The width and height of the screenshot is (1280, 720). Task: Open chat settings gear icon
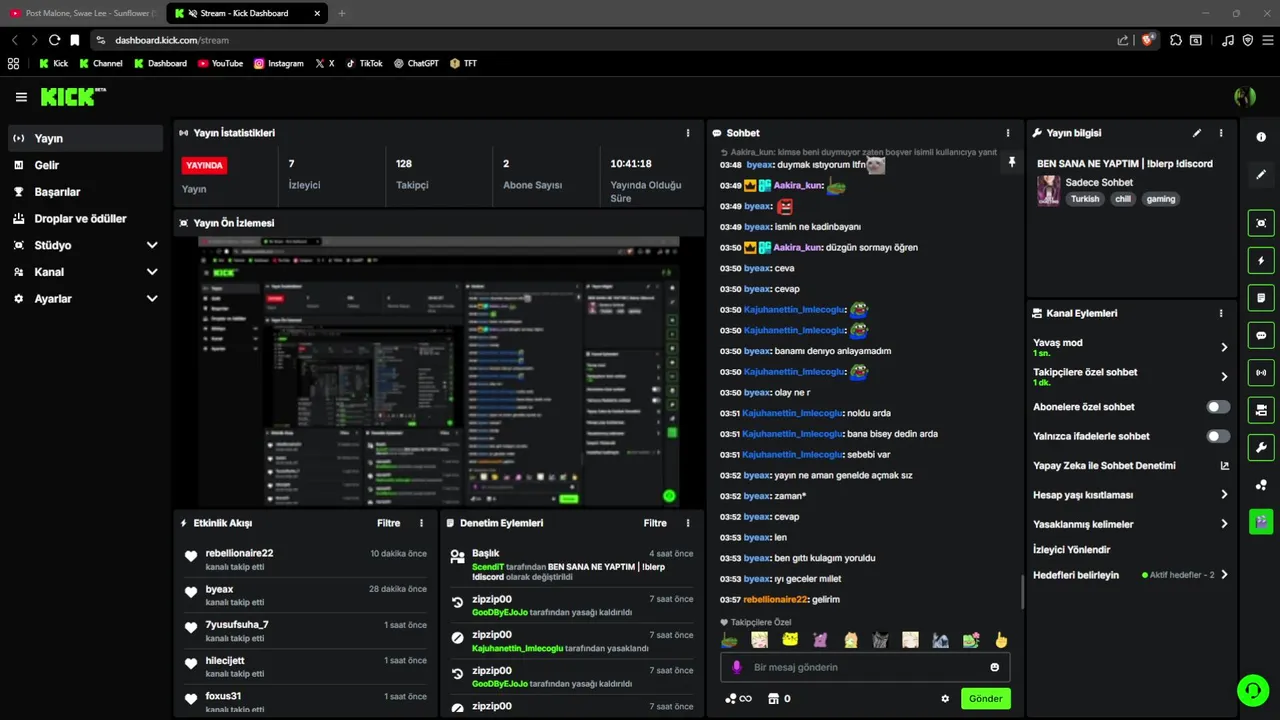[945, 699]
